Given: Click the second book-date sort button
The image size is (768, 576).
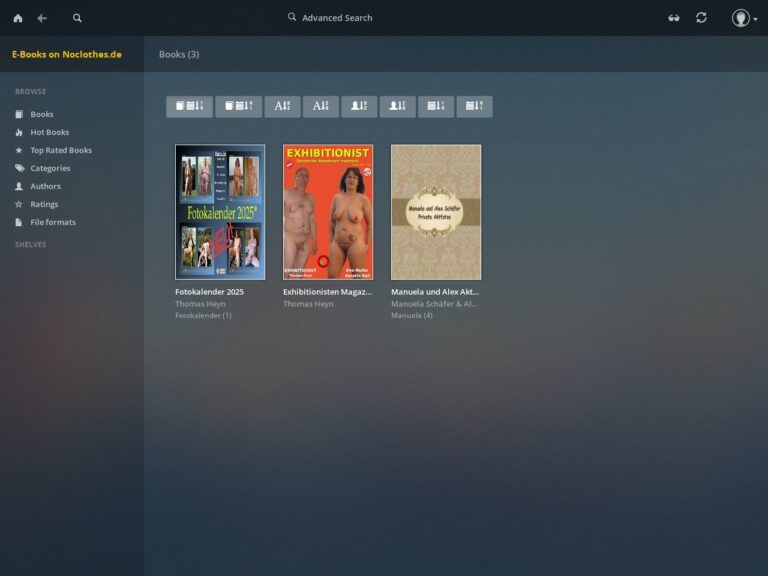Looking at the screenshot, I should coord(238,106).
